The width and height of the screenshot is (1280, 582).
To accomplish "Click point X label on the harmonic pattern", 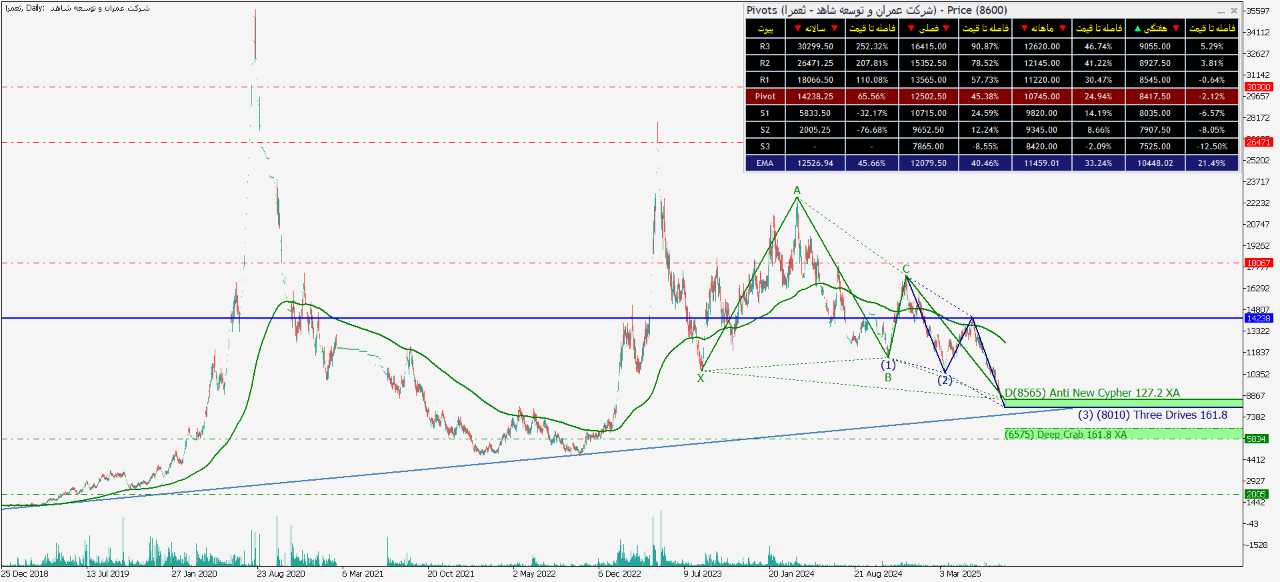I will click(700, 377).
